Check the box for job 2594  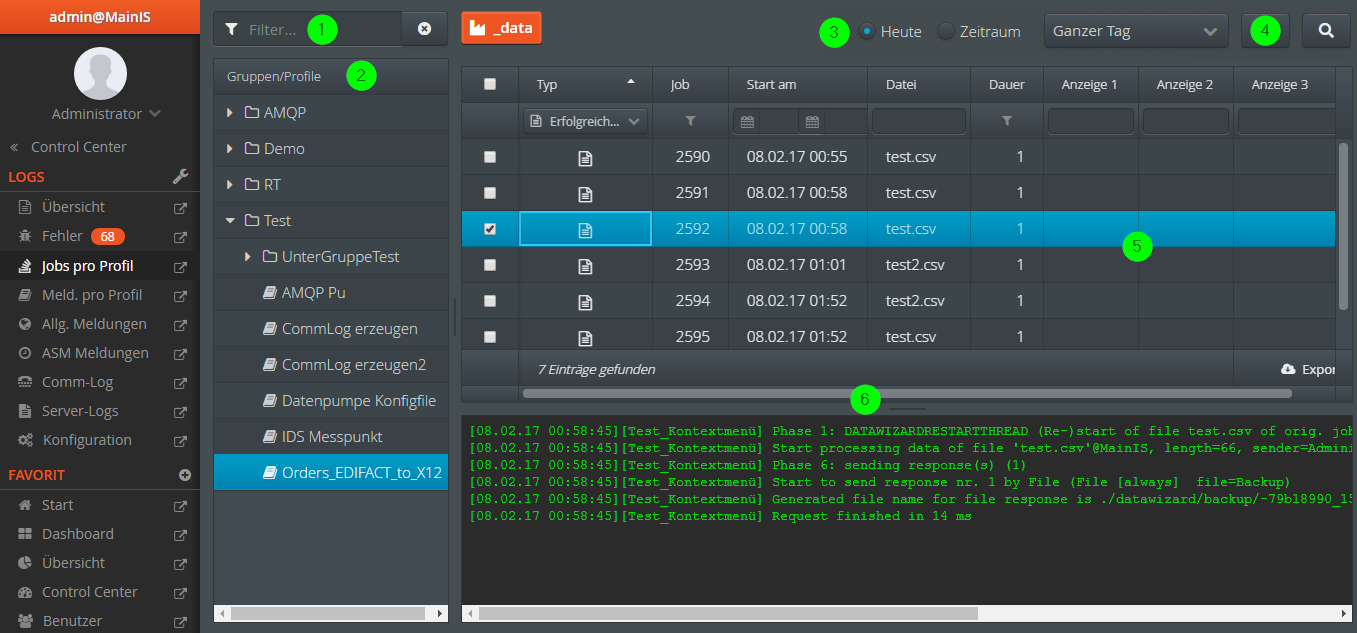click(490, 301)
